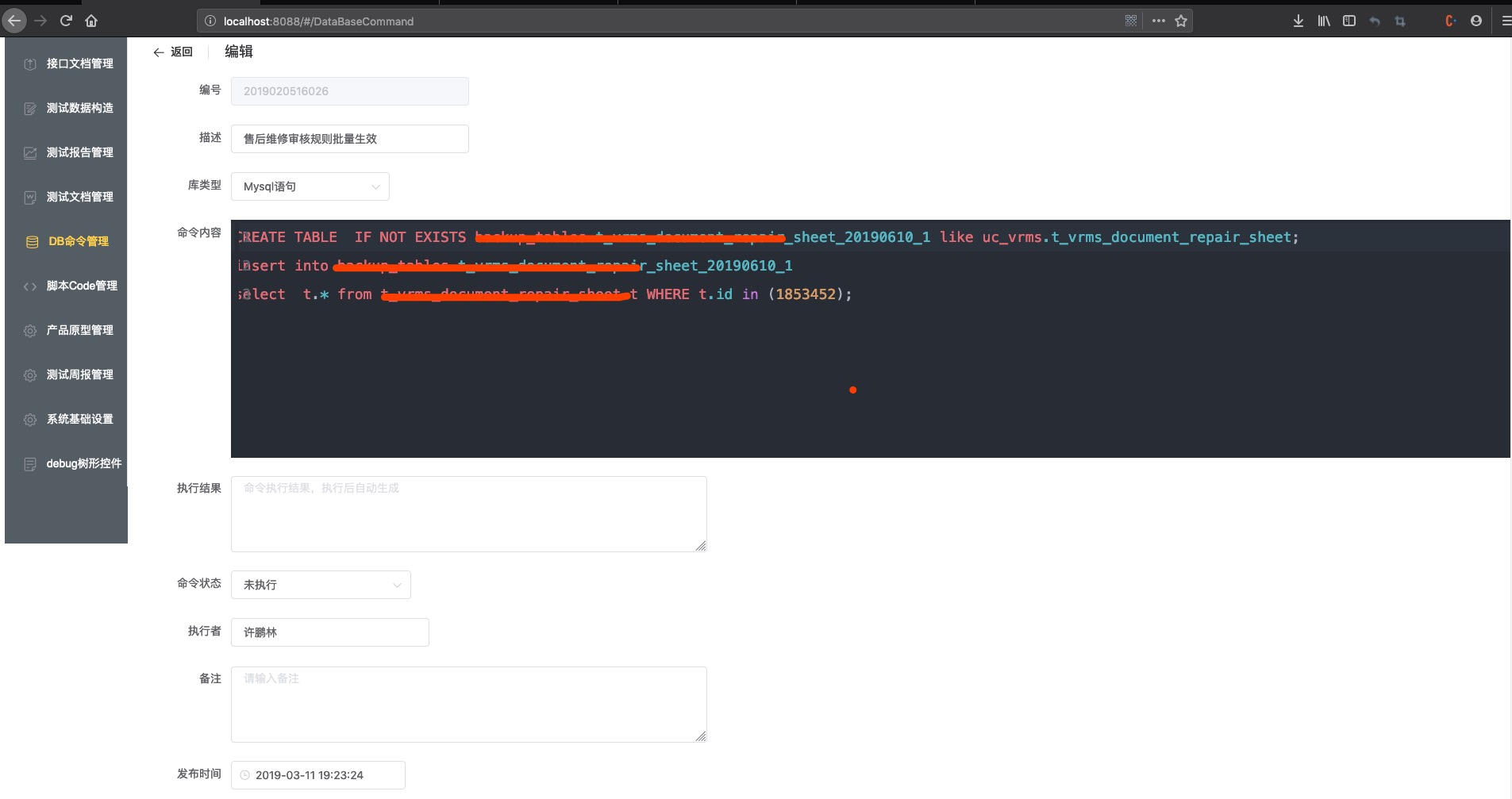Viewport: 1512px width, 799px height.
Task: Click the debug树形控件 document icon
Action: point(30,464)
